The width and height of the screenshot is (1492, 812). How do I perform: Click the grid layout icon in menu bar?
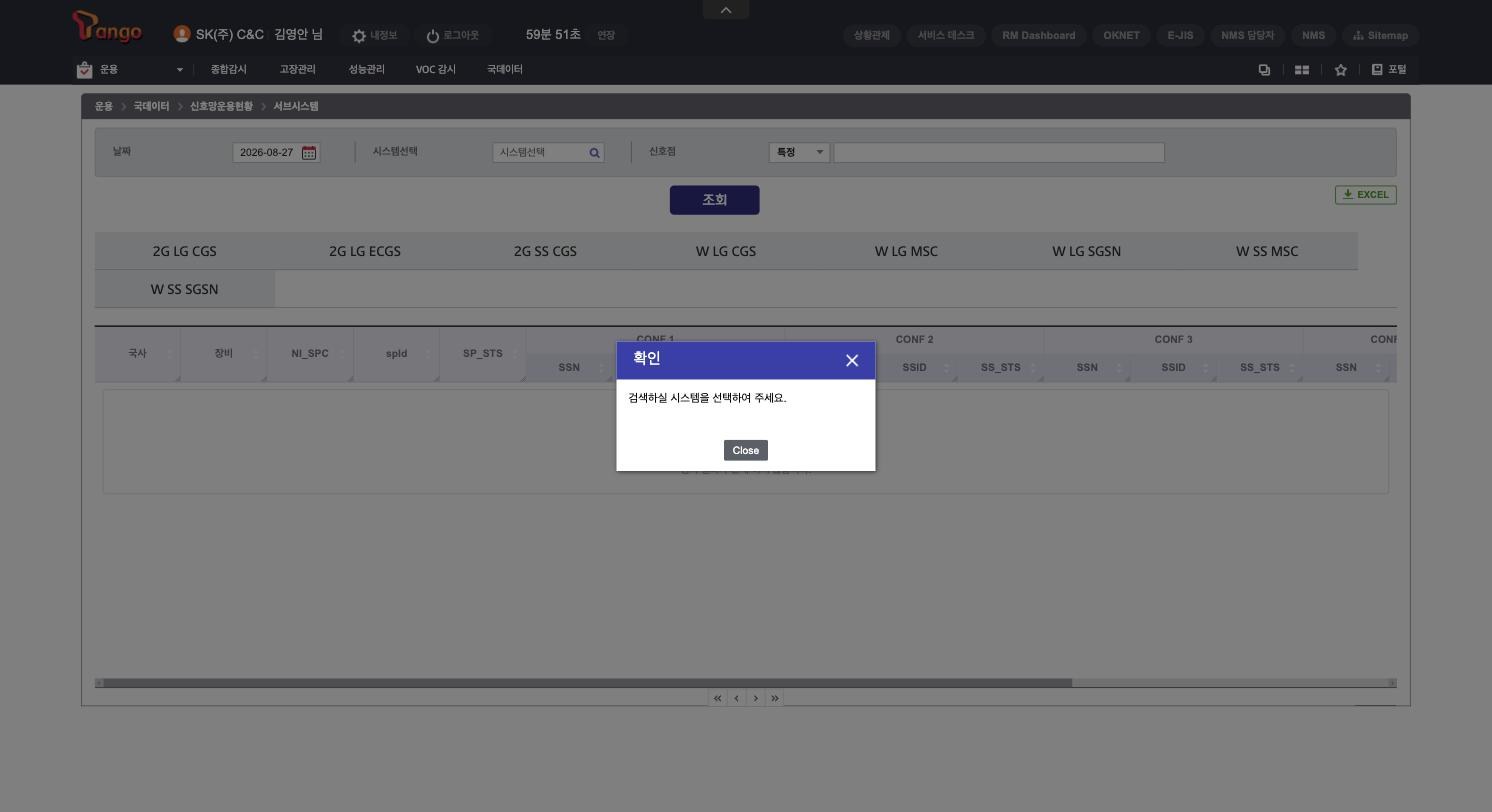(1302, 70)
